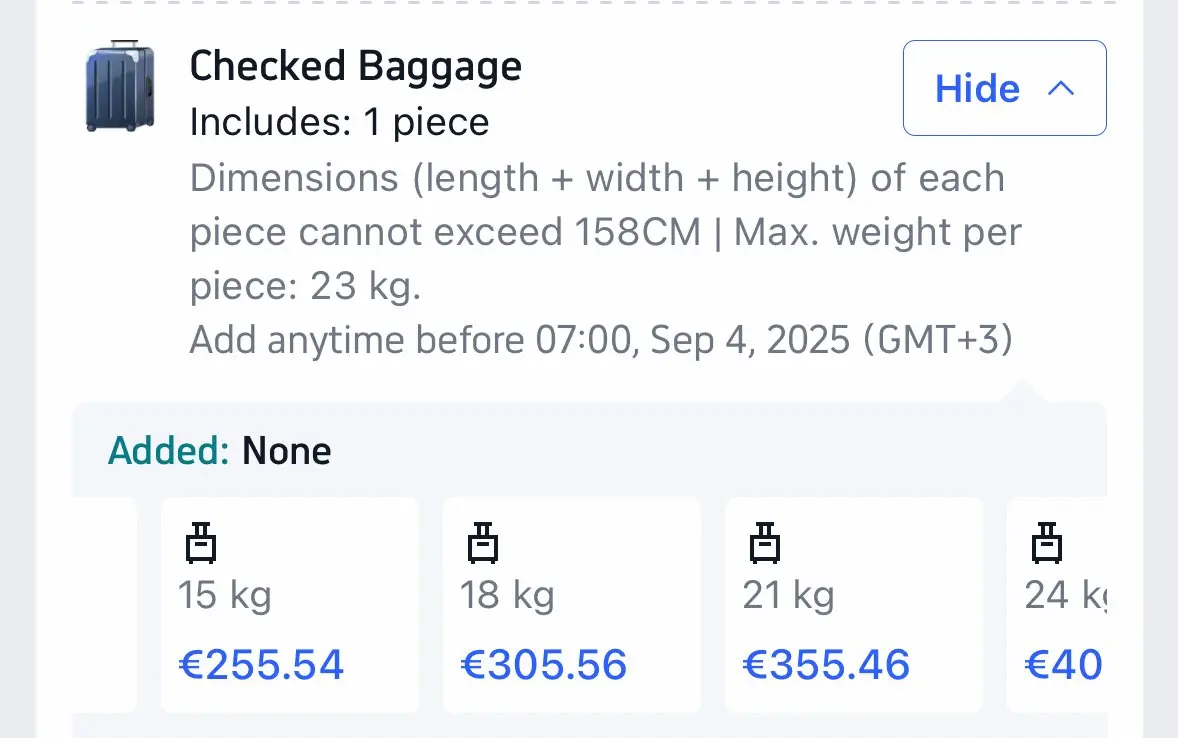The image size is (1178, 738).
Task: Click the luggage icon on the 21 kg card
Action: click(x=765, y=543)
